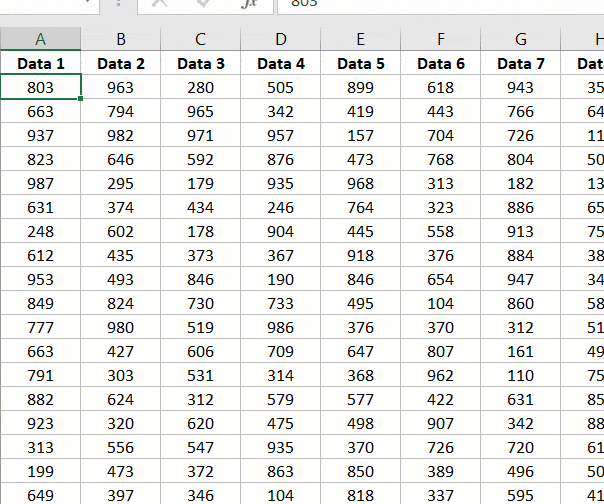Screen dimensions: 604x504
Task: Click the cell containing 962
Action: tap(441, 375)
